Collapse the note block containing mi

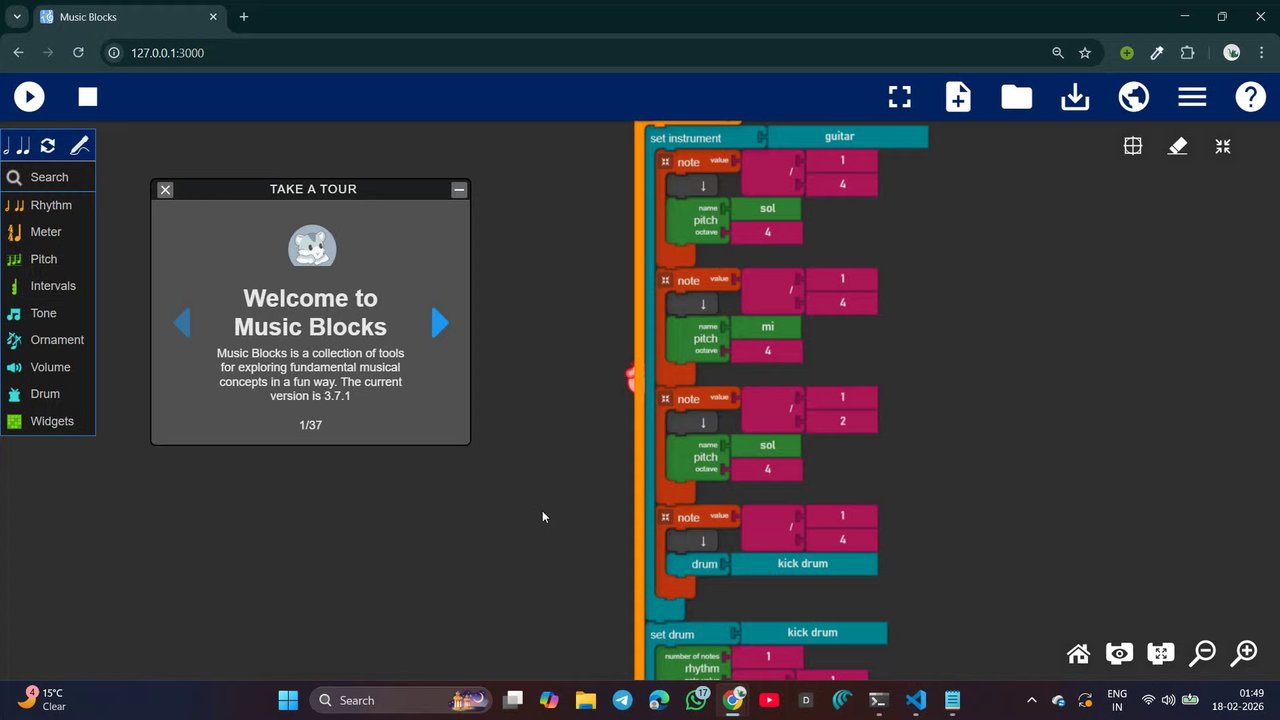point(665,281)
